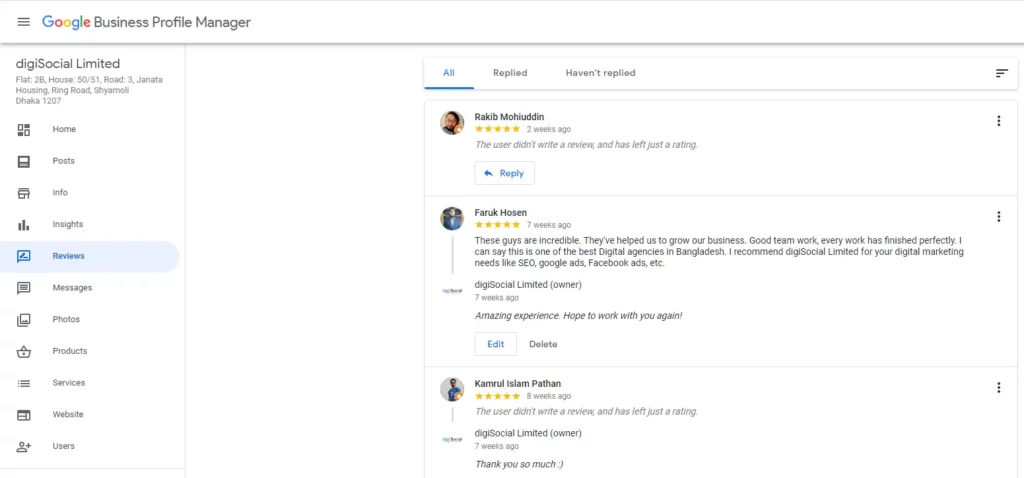Open Users section
This screenshot has width=1024, height=478.
pos(63,447)
